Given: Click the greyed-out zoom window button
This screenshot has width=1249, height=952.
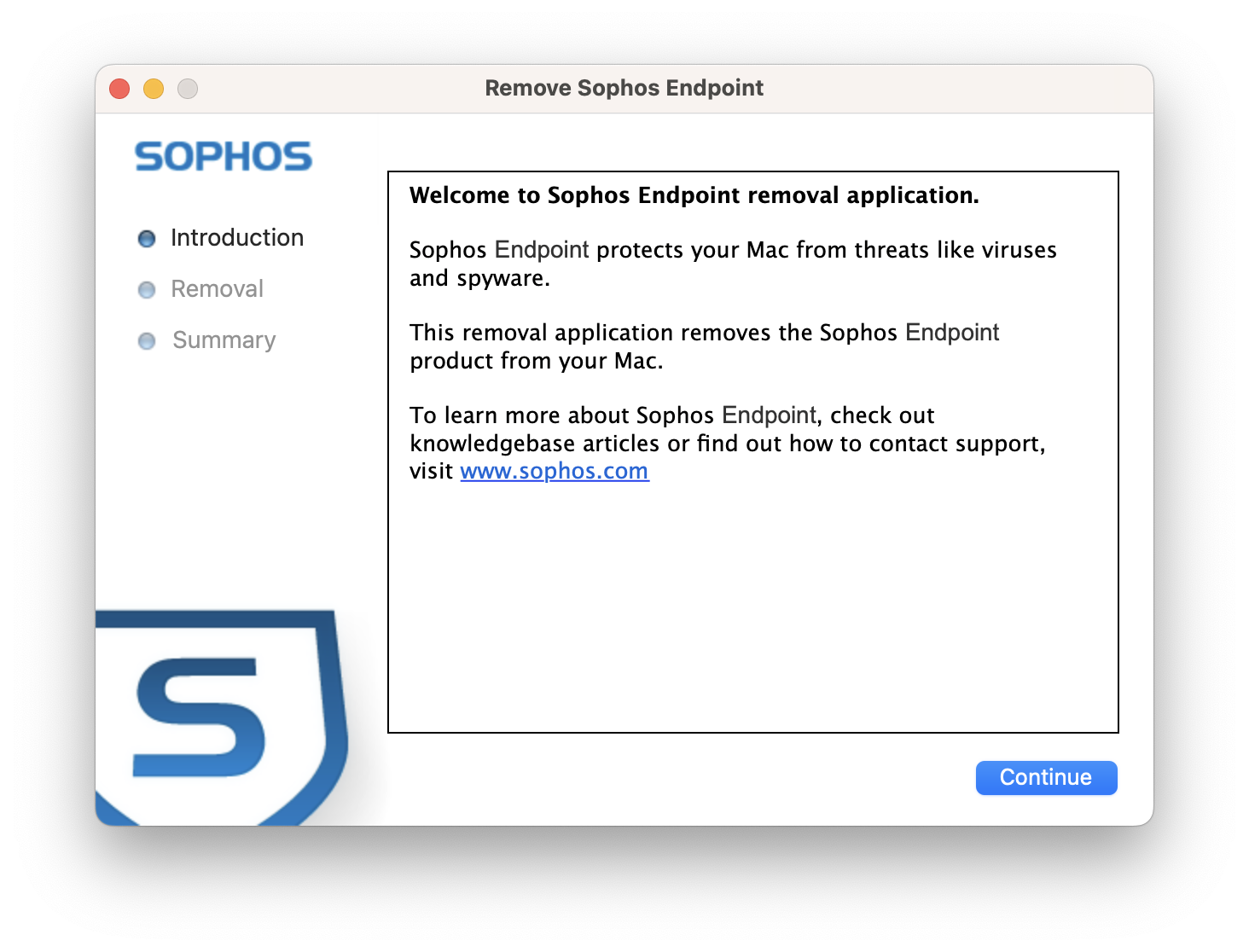Looking at the screenshot, I should (188, 89).
